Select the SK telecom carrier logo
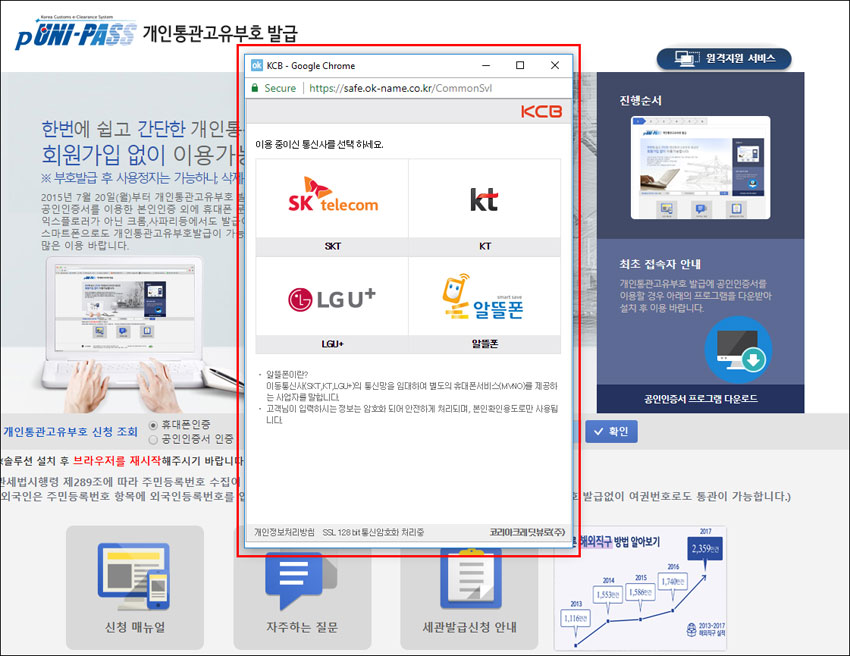The width and height of the screenshot is (850, 656). [x=332, y=195]
